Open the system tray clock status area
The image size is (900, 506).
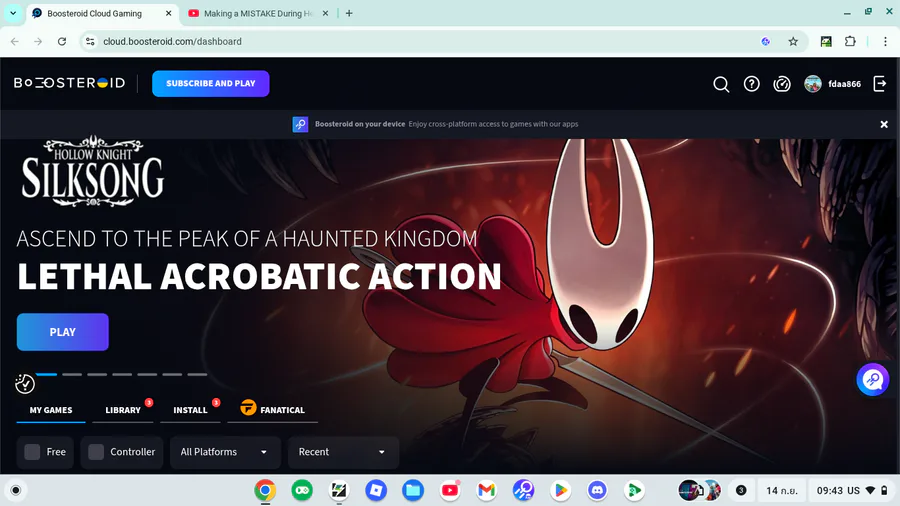[852, 491]
